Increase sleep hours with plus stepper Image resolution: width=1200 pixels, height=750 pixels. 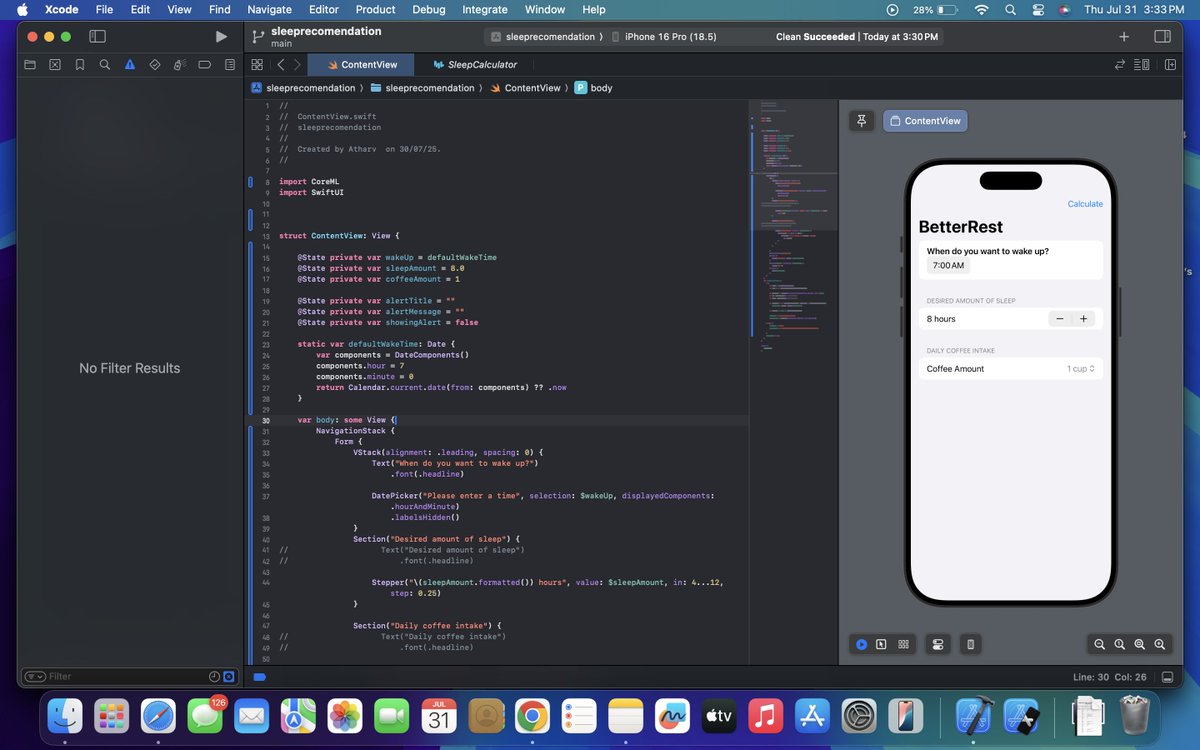coord(1084,319)
